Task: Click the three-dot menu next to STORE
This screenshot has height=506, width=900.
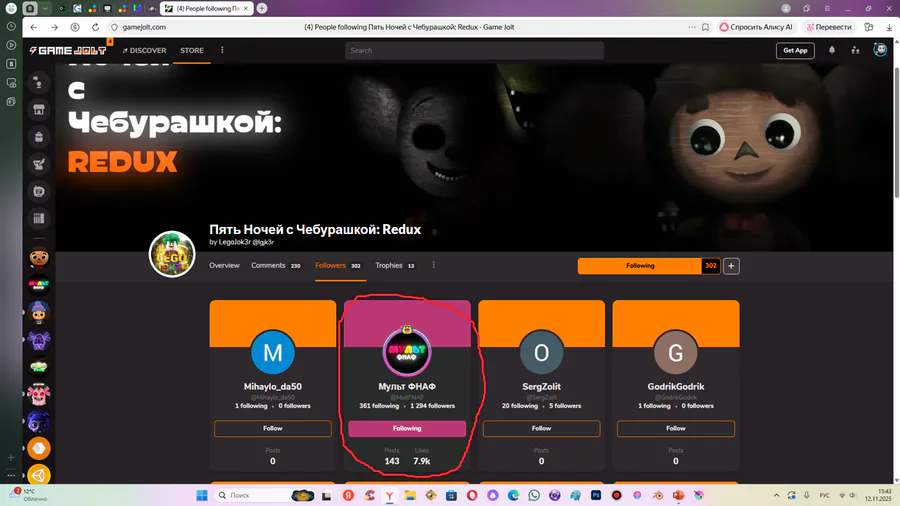Action: point(222,50)
